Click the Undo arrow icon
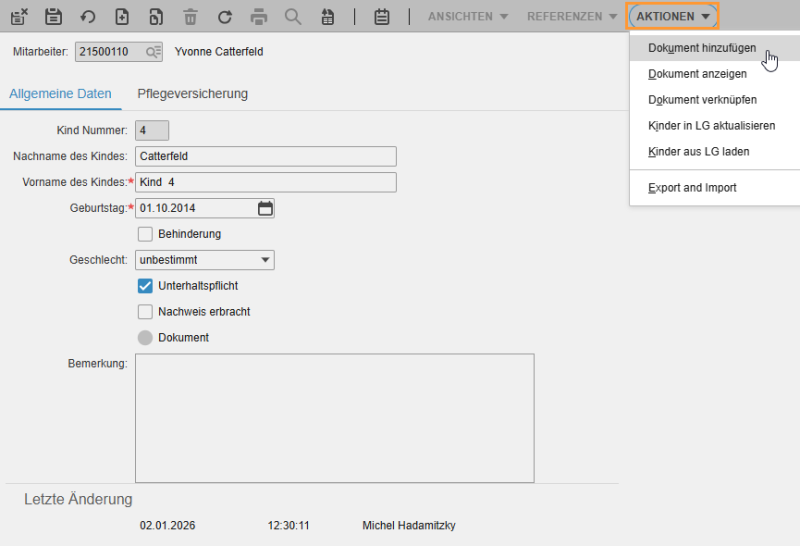 [87, 17]
